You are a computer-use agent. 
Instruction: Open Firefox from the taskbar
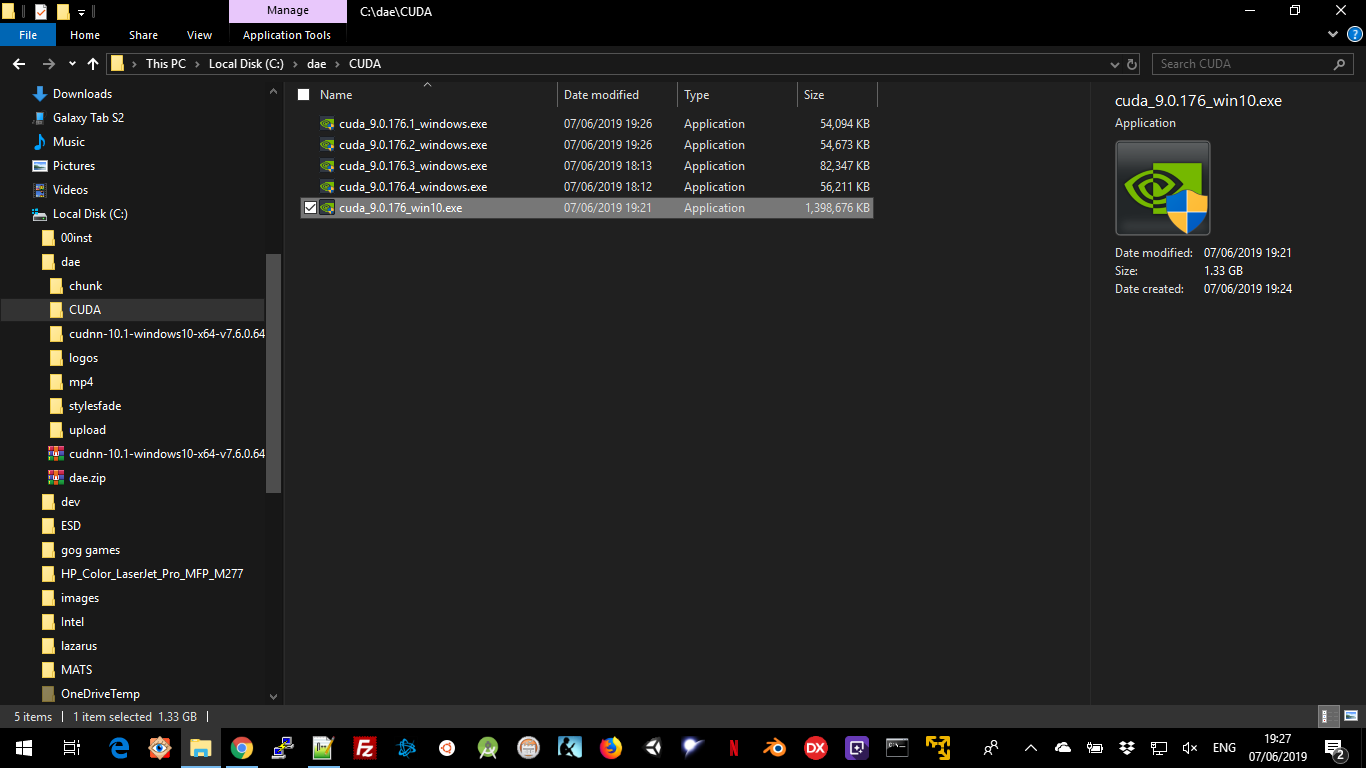coord(610,748)
